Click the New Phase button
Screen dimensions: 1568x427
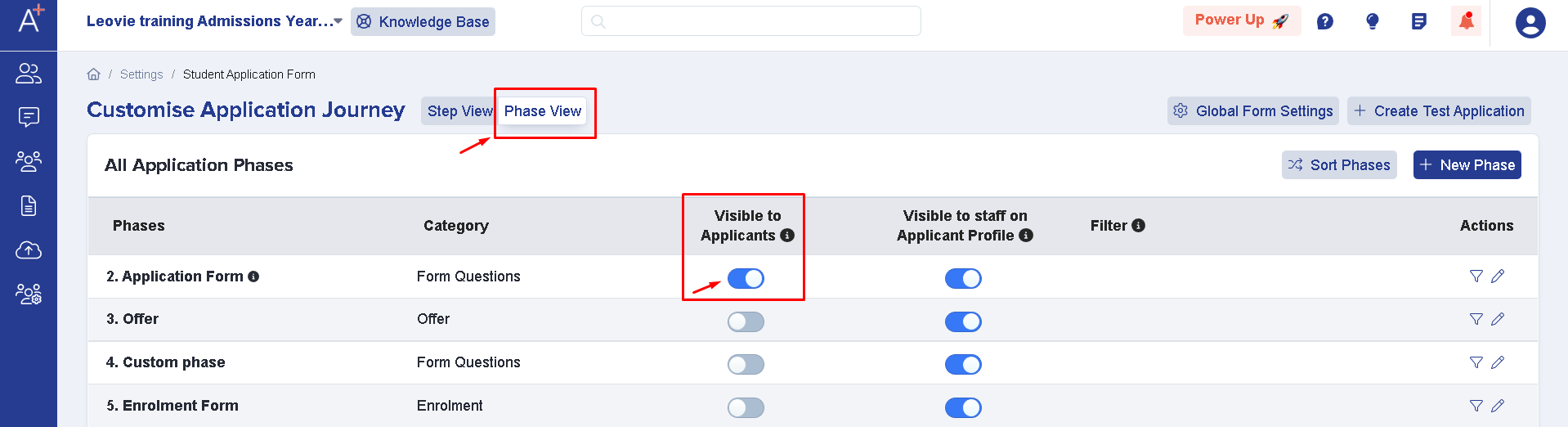[1467, 165]
